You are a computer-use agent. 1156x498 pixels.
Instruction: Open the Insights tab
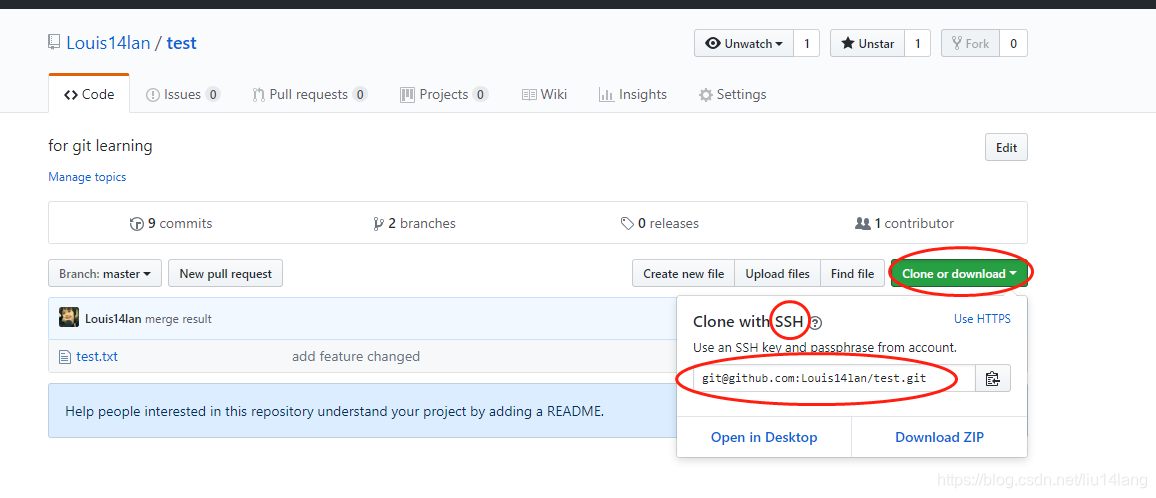[633, 94]
